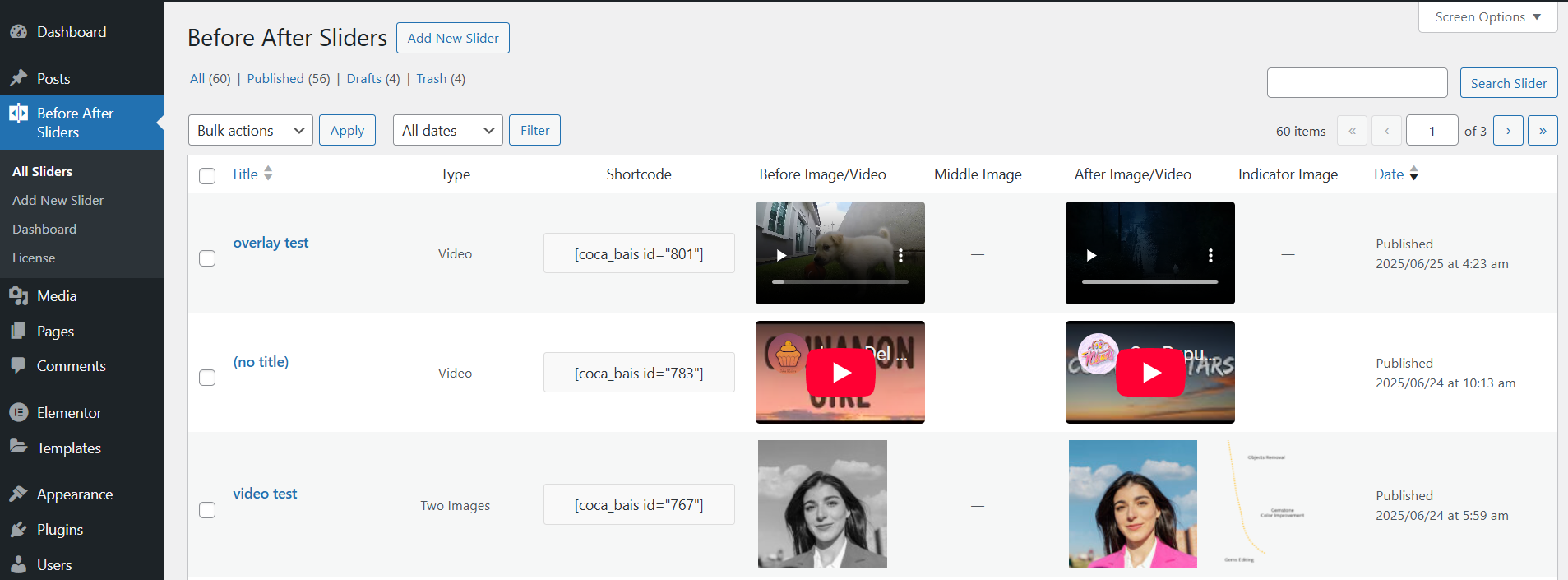Open Elementor in the admin sidebar

click(x=69, y=413)
